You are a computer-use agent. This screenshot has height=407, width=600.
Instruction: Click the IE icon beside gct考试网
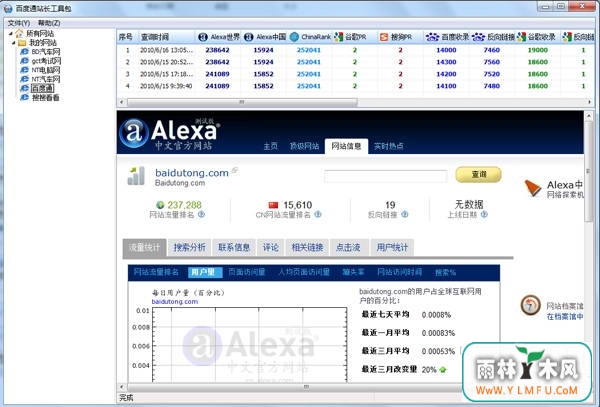click(x=24, y=61)
